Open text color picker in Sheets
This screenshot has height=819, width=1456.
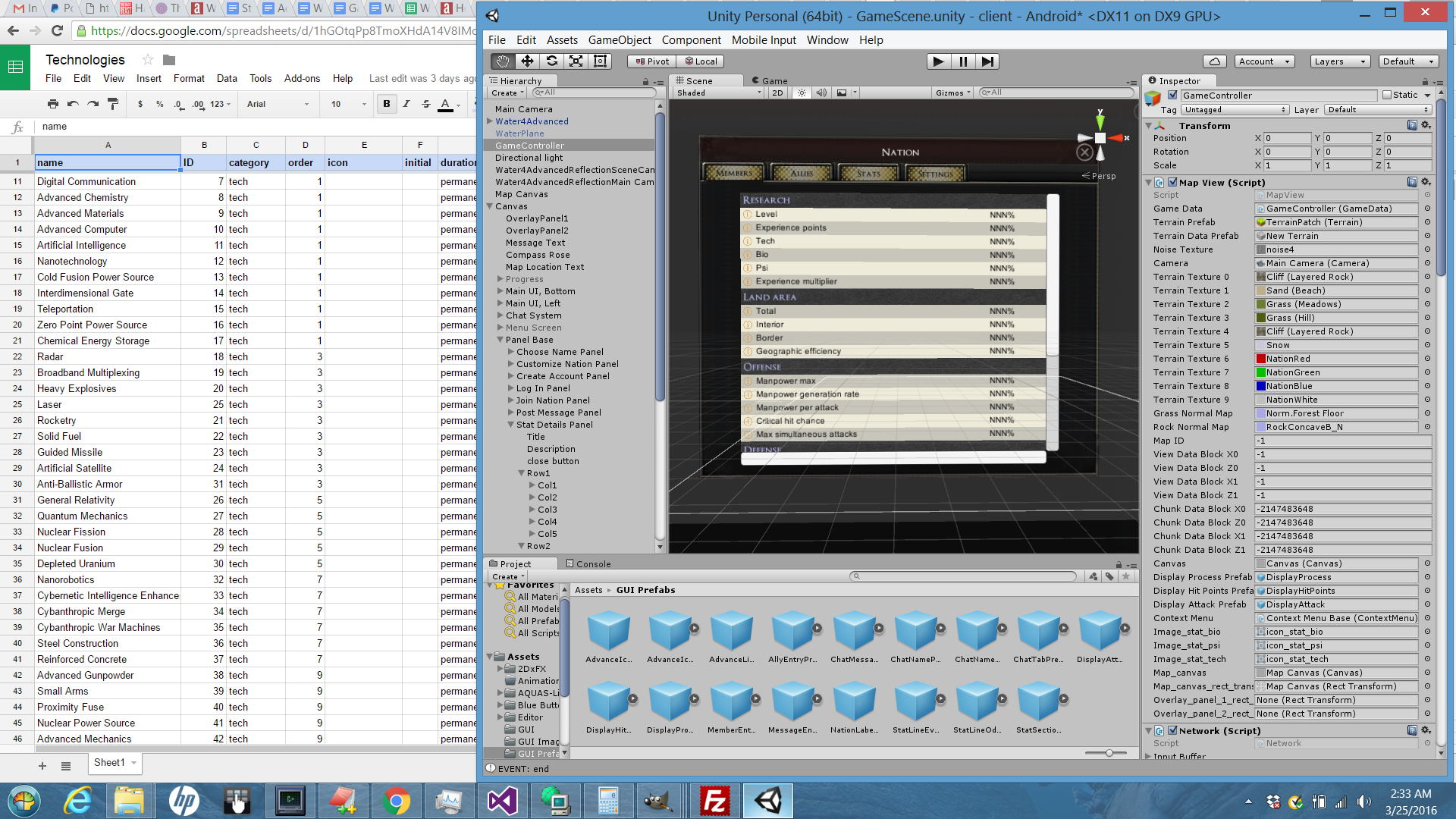pos(446,104)
